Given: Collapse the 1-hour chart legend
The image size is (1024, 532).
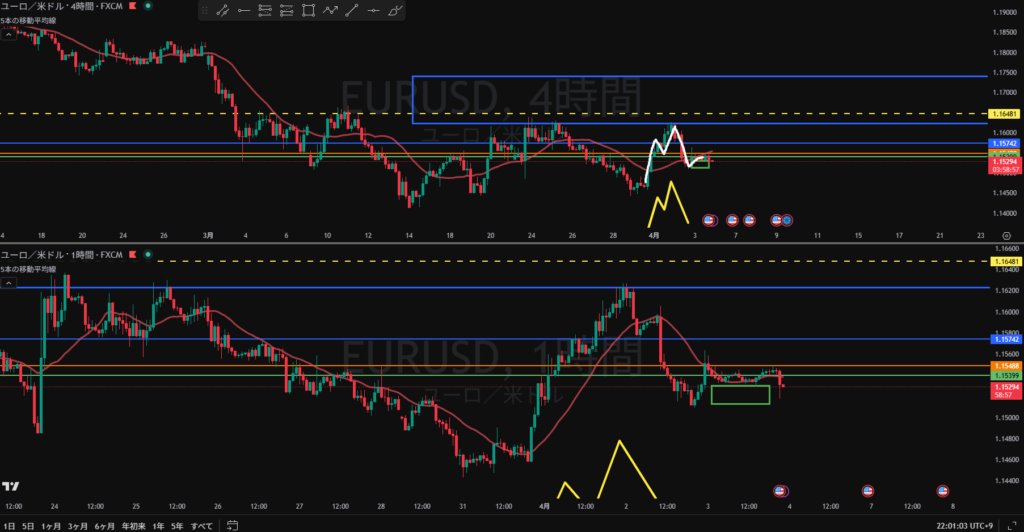Looking at the screenshot, I should [x=8, y=283].
